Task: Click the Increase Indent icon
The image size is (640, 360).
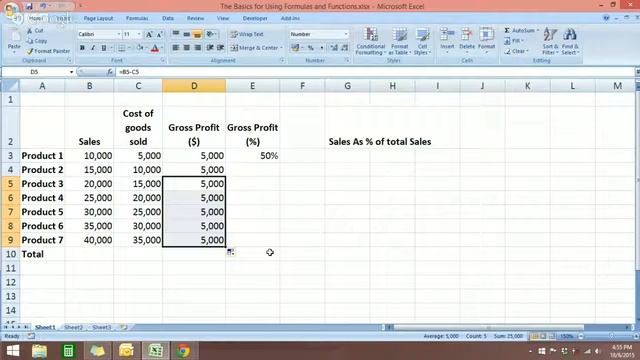Action: (x=220, y=48)
